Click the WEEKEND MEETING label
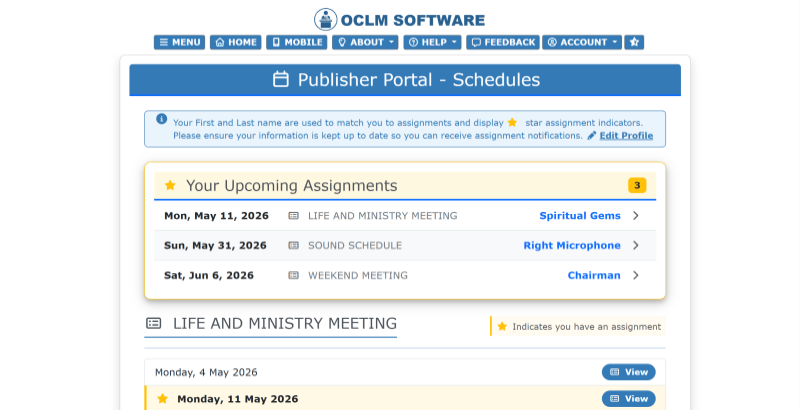 [358, 275]
